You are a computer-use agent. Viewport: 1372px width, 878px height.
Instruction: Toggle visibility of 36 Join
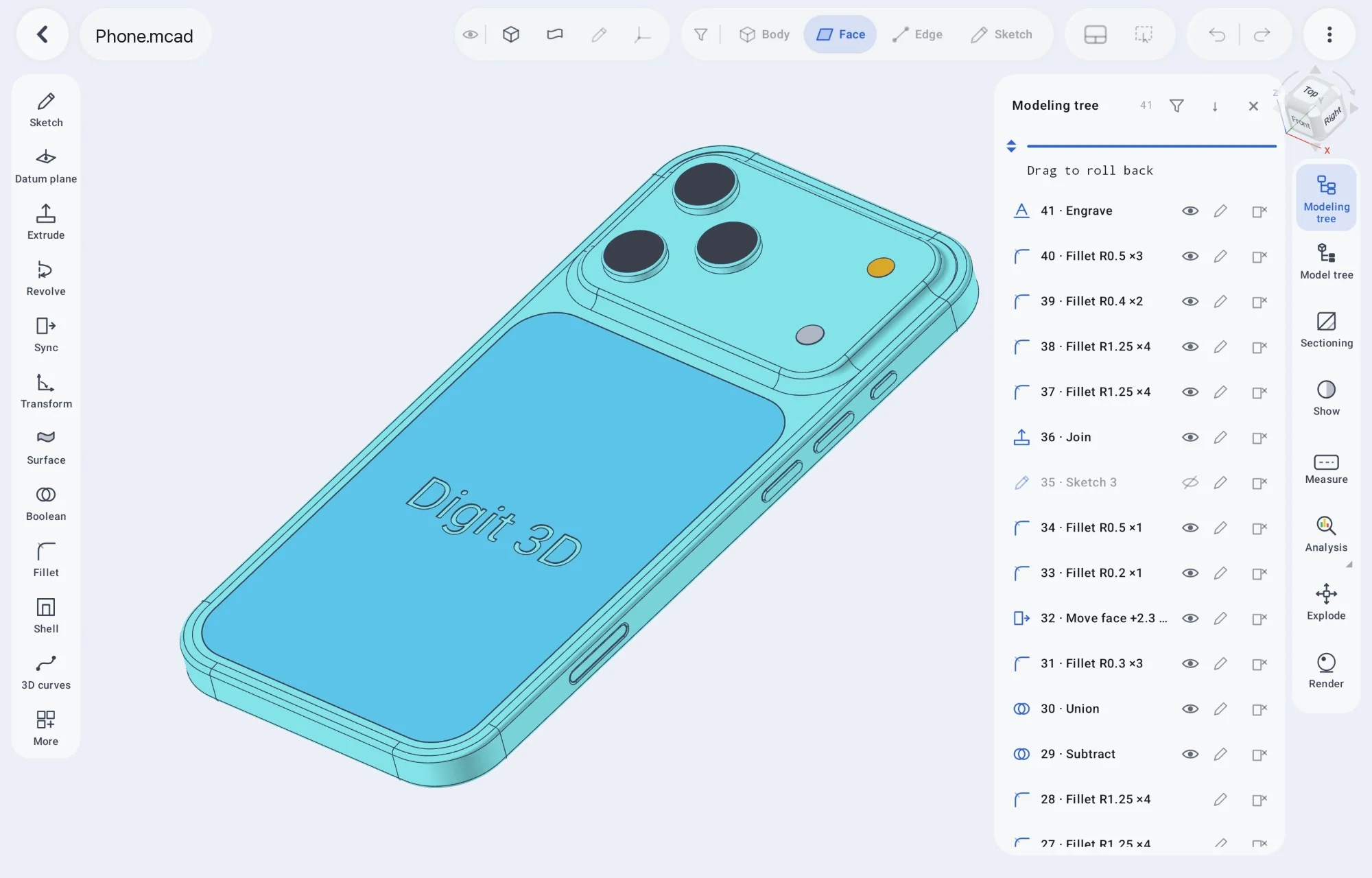pyautogui.click(x=1190, y=437)
